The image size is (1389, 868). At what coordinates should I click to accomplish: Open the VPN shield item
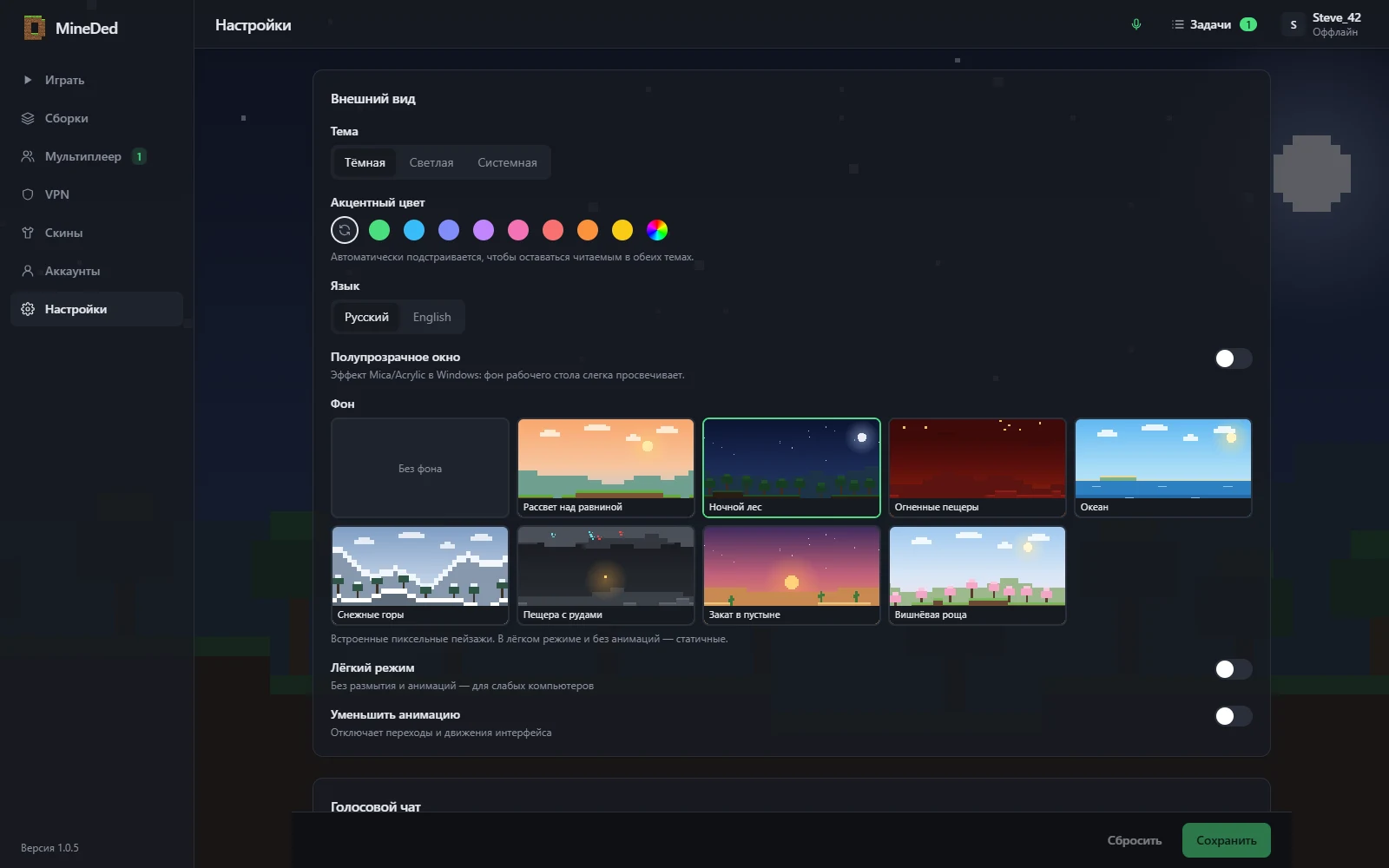(96, 194)
